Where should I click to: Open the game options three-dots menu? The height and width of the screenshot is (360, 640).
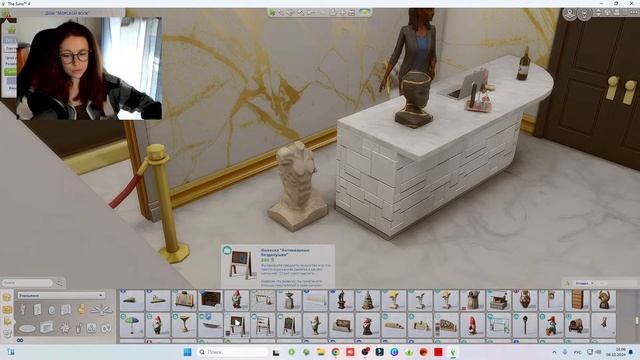[x=633, y=13]
